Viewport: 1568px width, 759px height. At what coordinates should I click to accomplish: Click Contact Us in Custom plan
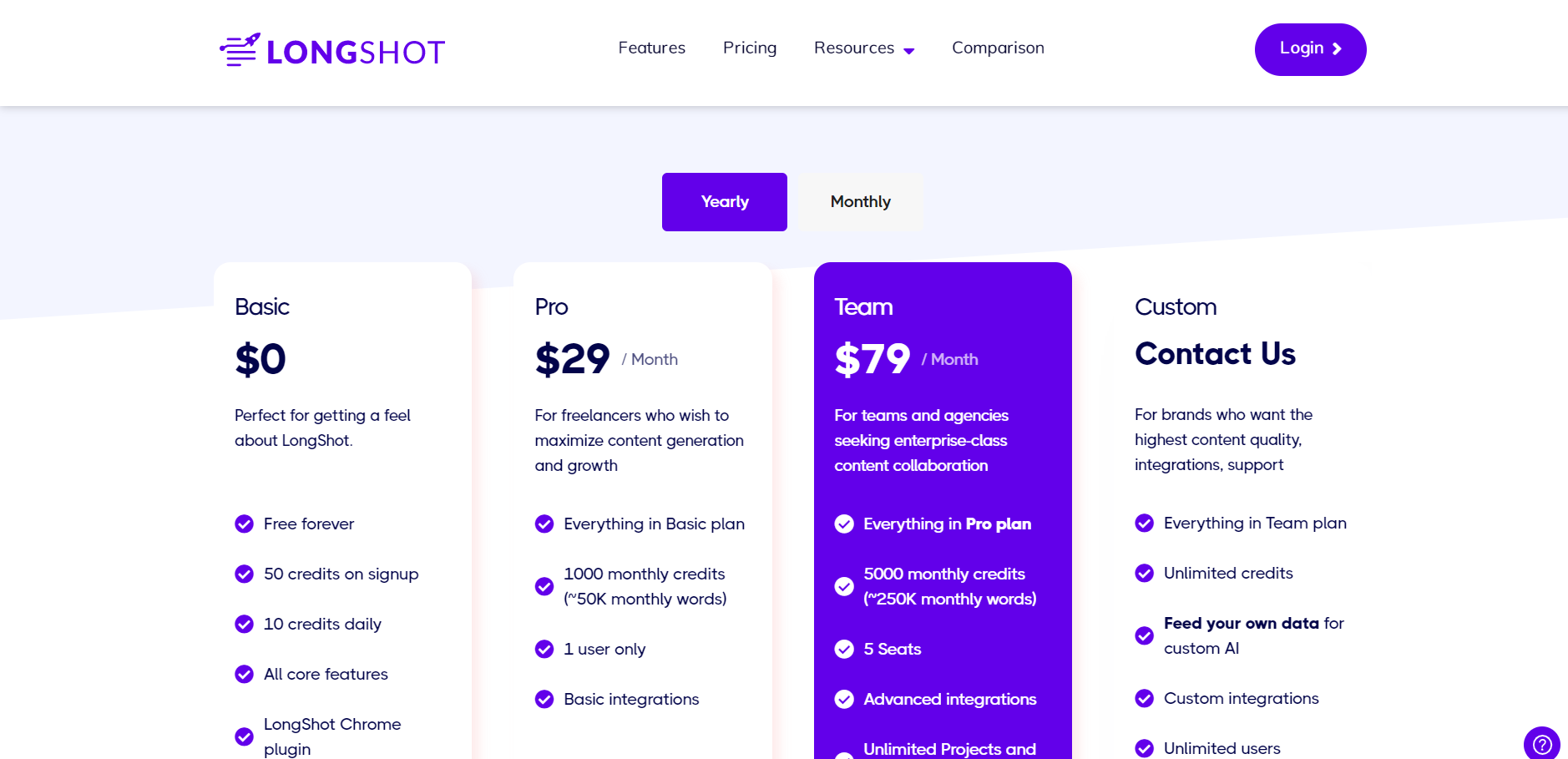pyautogui.click(x=1215, y=354)
